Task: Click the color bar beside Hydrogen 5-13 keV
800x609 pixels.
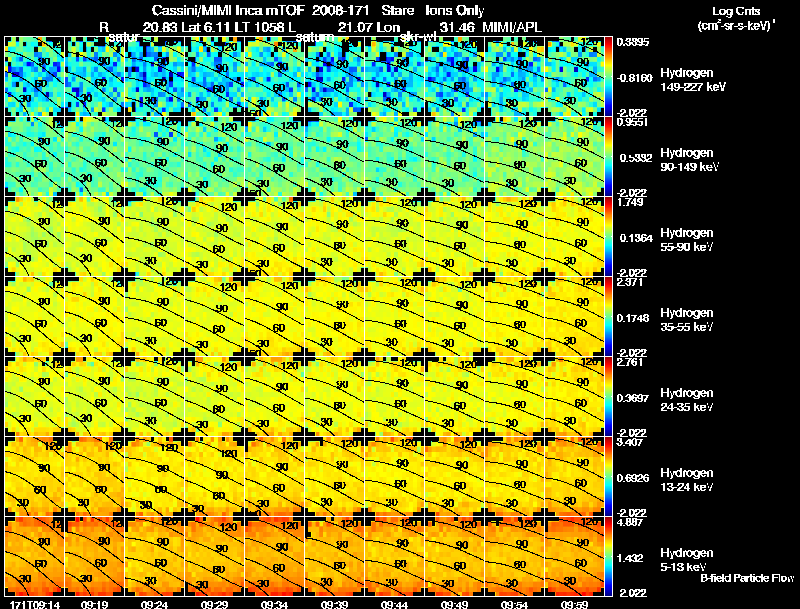Action: [608, 557]
